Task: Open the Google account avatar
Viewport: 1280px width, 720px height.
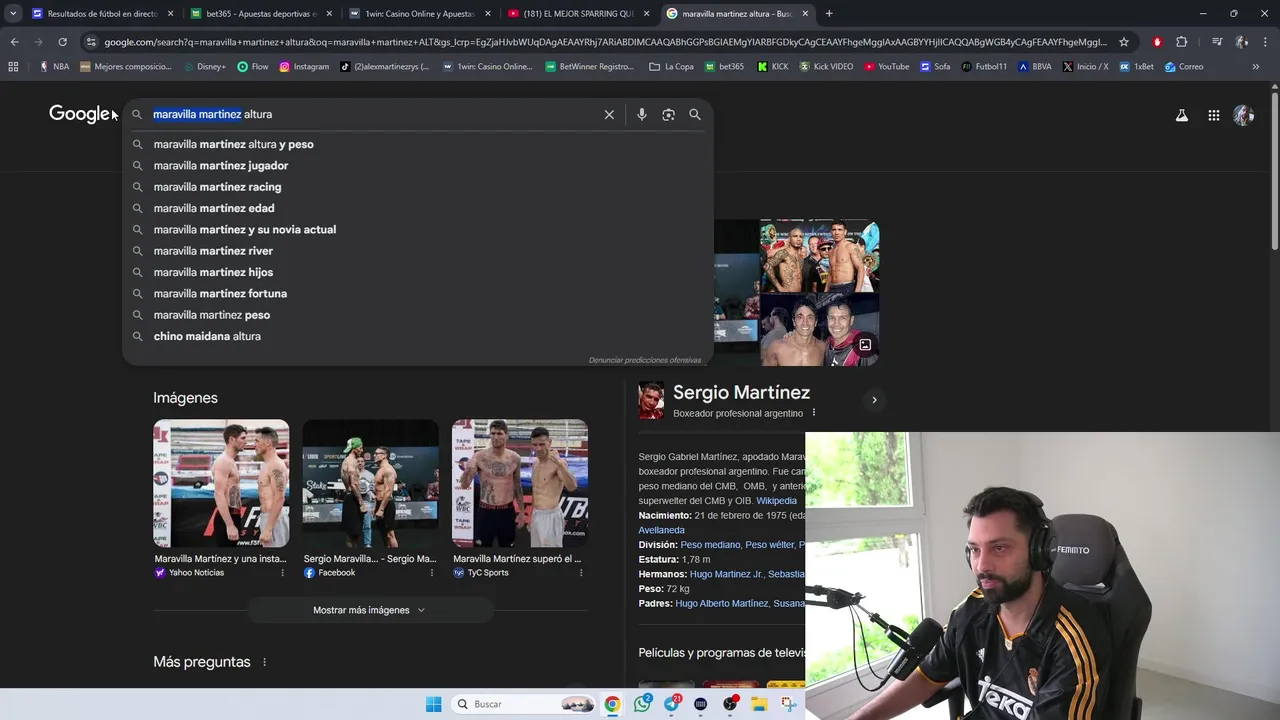Action: (x=1243, y=115)
